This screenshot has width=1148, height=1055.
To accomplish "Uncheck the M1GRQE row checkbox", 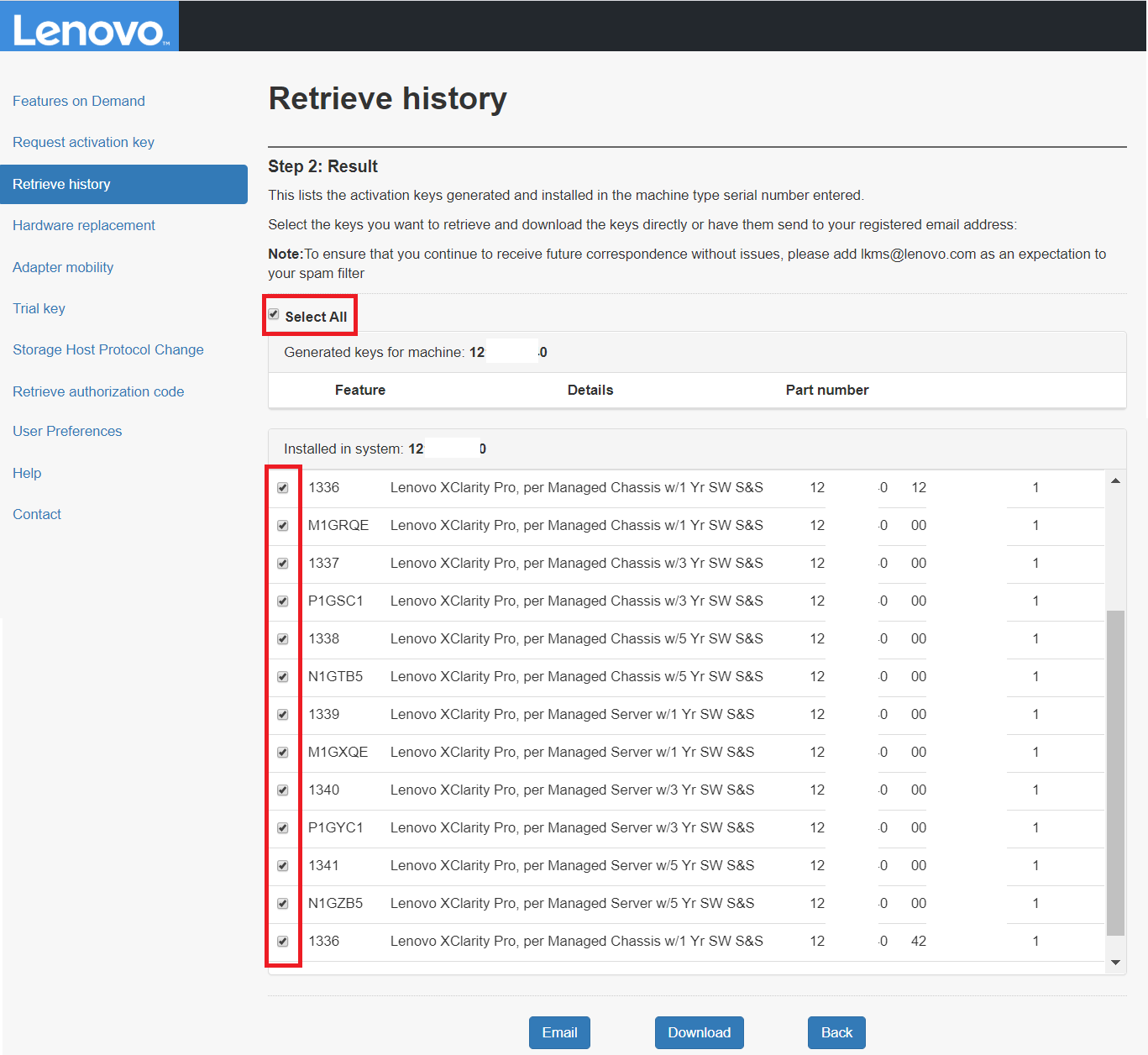I will pos(283,526).
